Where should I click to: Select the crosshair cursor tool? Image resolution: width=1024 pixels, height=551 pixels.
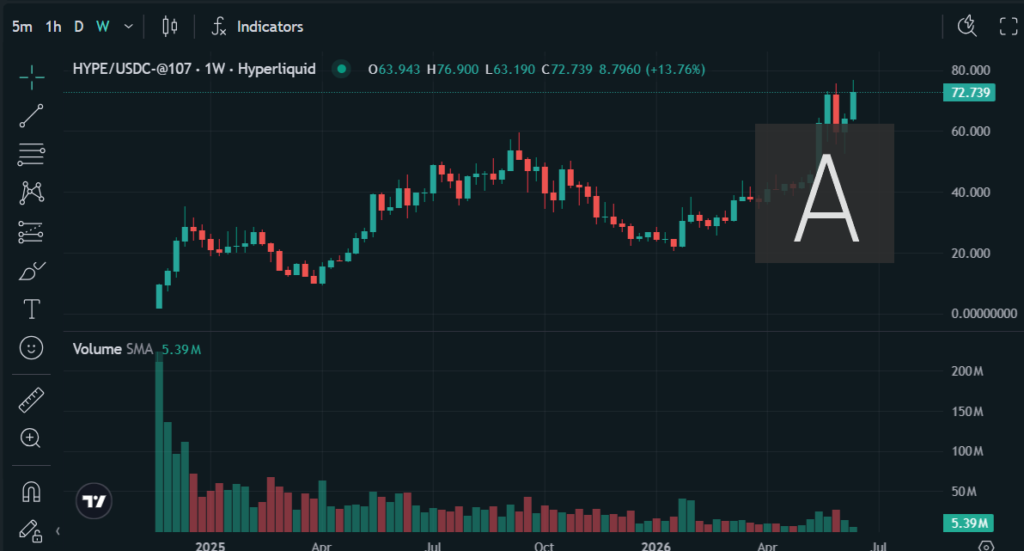[x=31, y=77]
